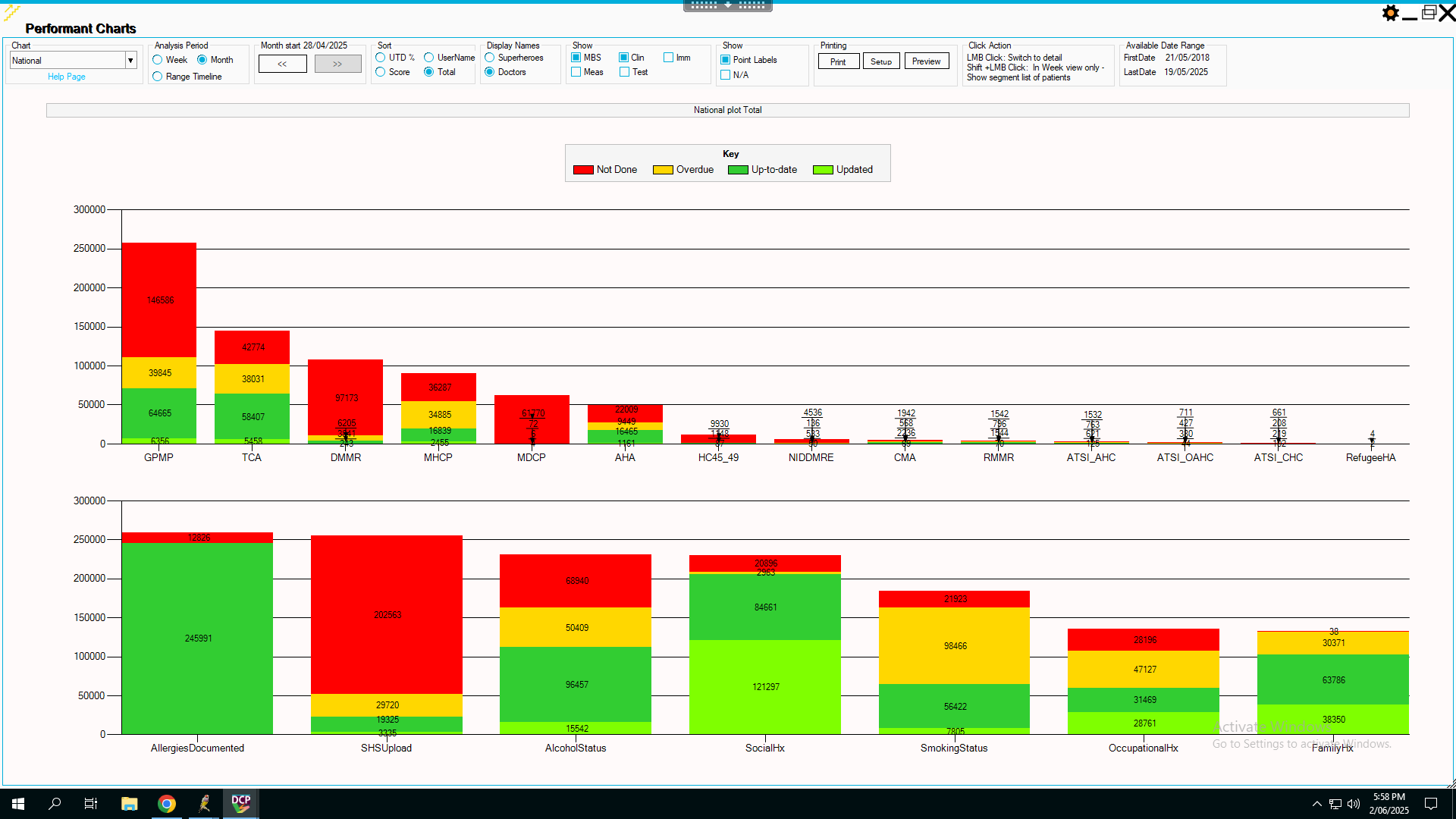Open File Explorer from taskbar
Screen dimensions: 1456x819
(x=130, y=803)
